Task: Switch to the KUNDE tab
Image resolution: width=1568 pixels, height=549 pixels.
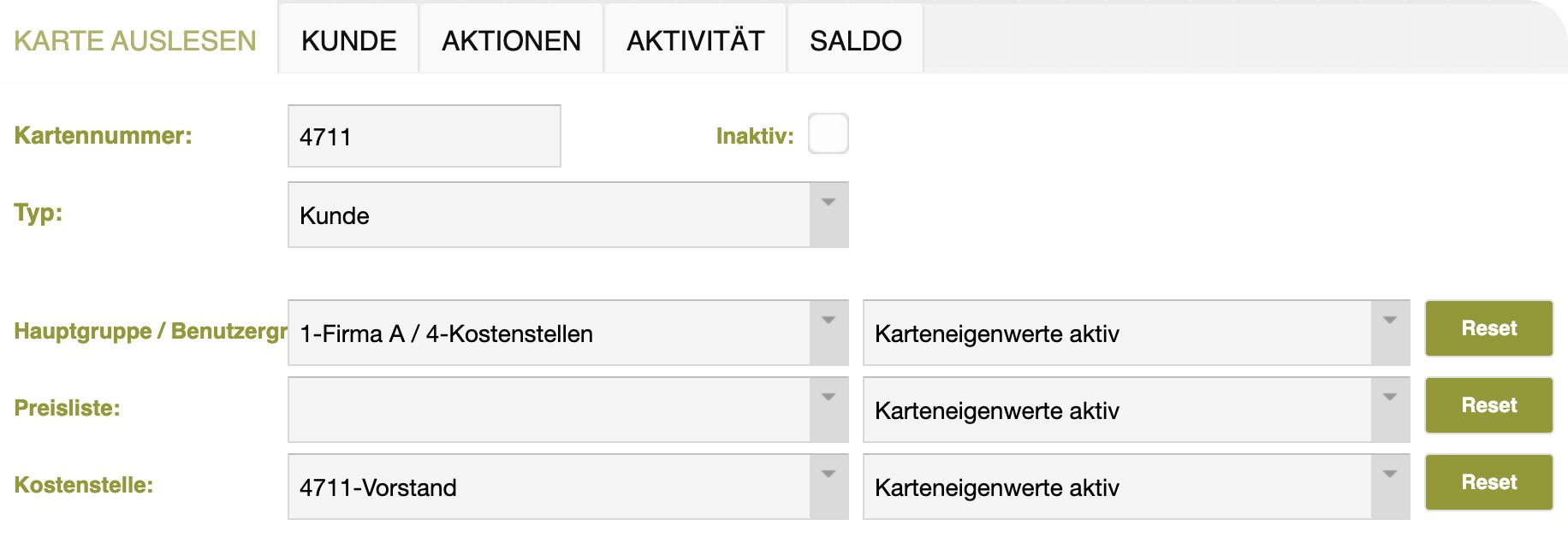Action: tap(348, 41)
